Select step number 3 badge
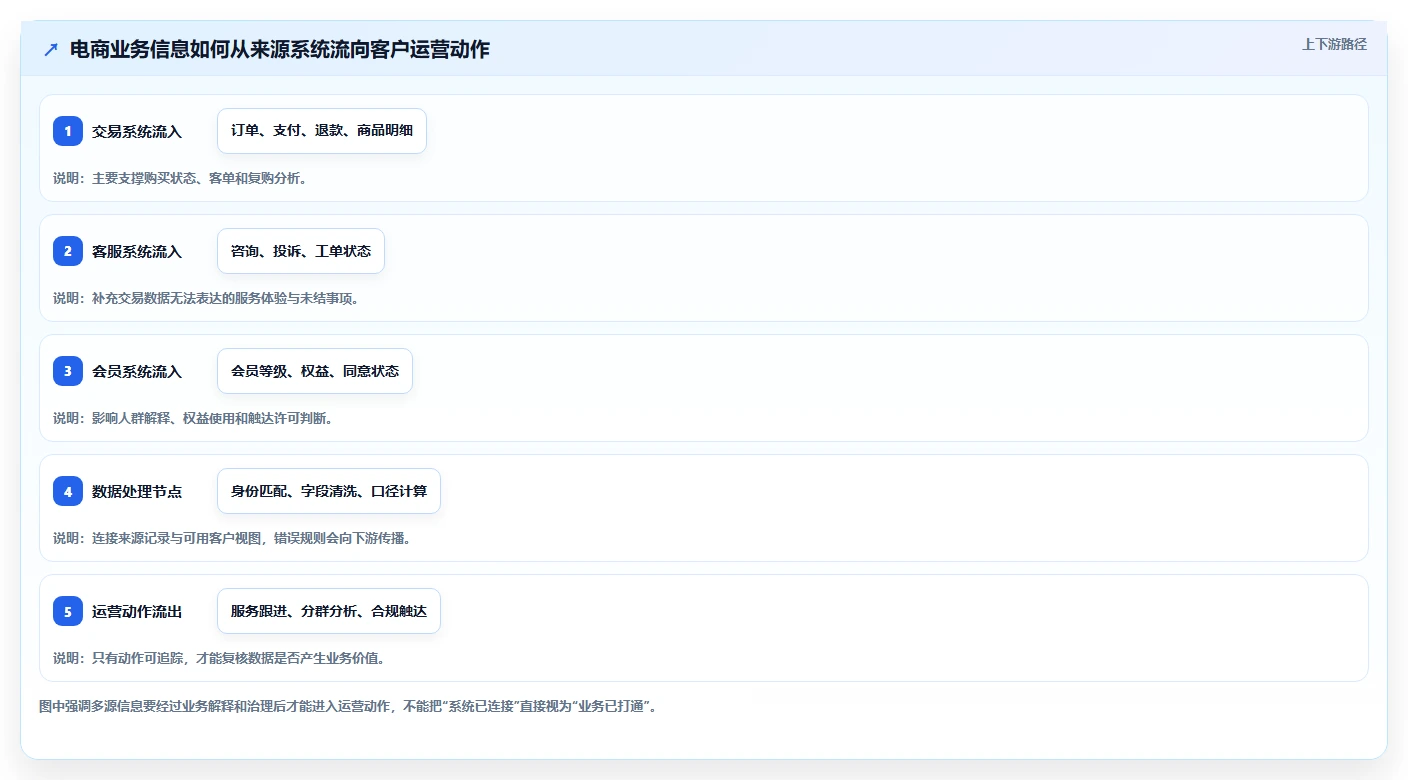1408x780 pixels. [68, 371]
